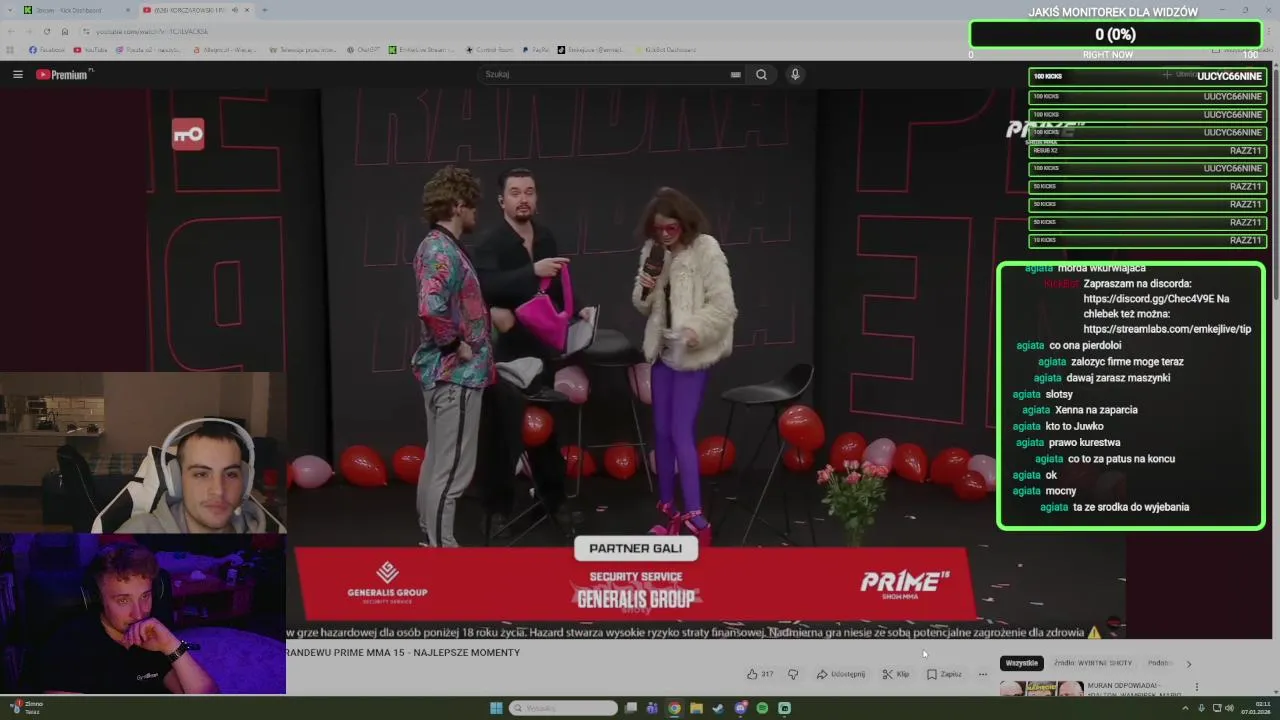Mute the YouTube tab via speaker icon
The height and width of the screenshot is (720, 1280).
coord(235,10)
